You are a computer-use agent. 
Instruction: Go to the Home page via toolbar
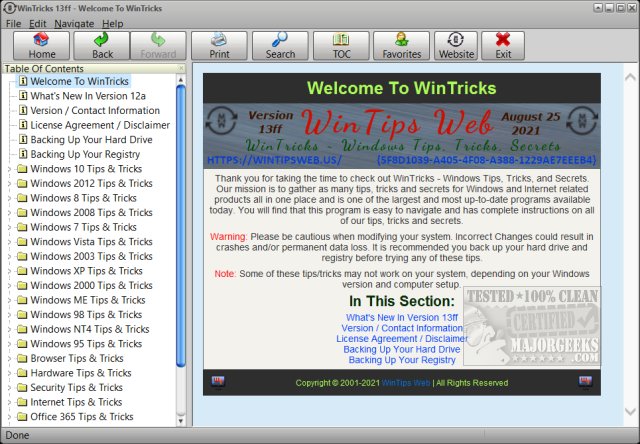pyautogui.click(x=41, y=46)
